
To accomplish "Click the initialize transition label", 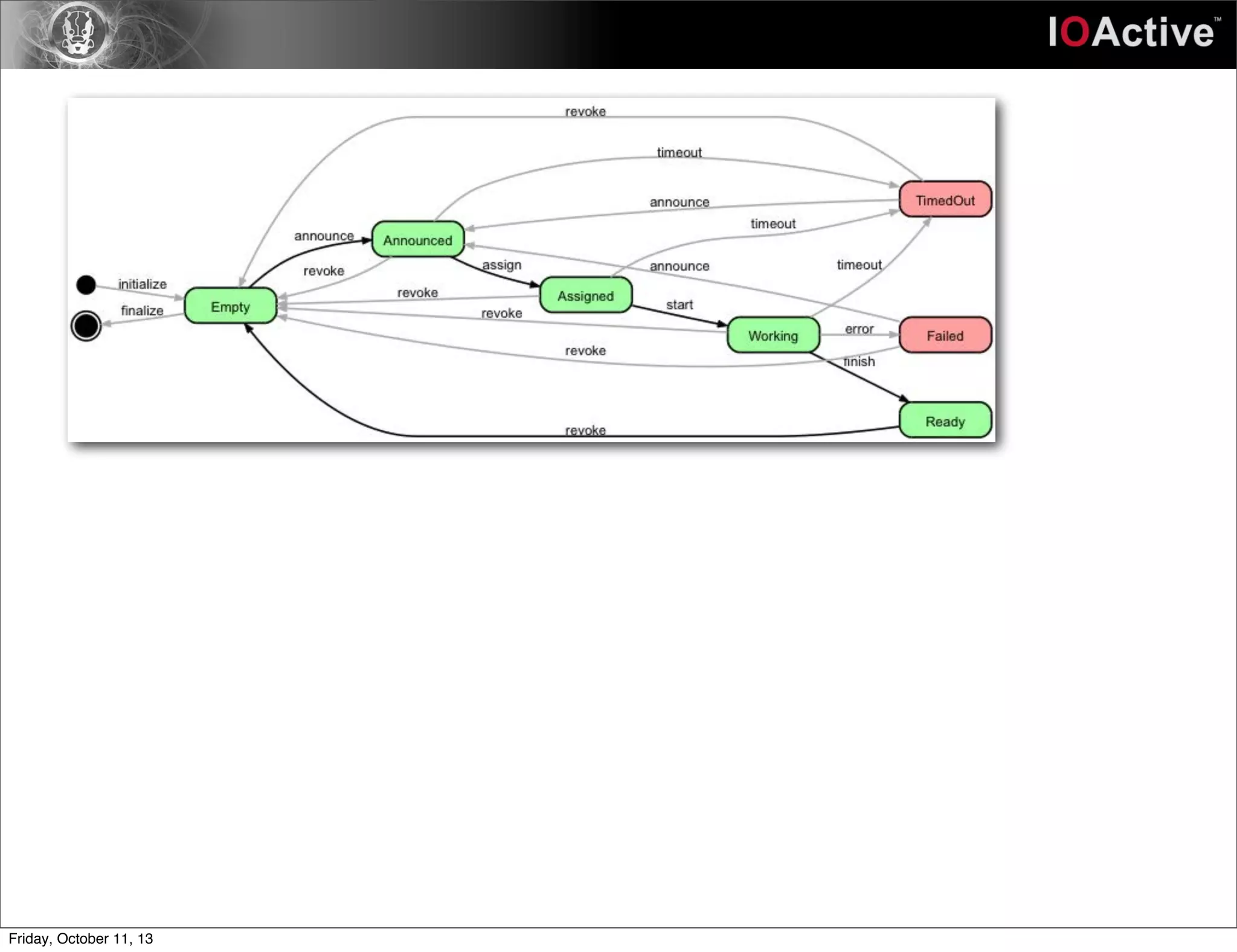I will click(x=142, y=284).
